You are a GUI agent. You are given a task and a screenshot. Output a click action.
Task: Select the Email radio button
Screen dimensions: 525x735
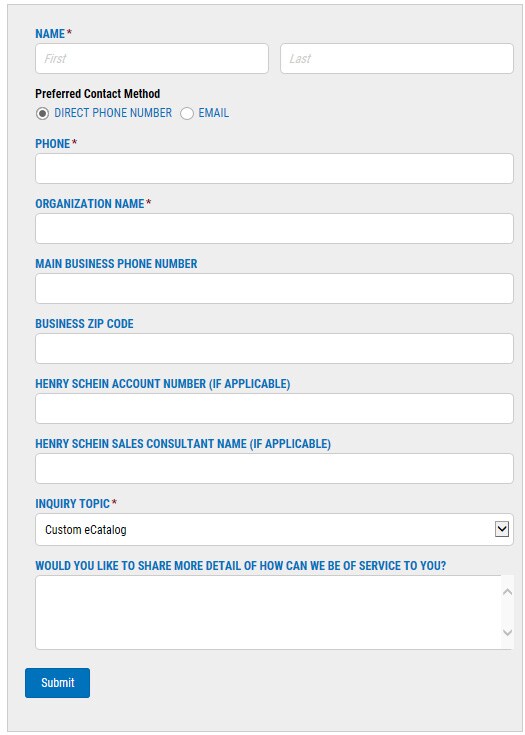(187, 113)
